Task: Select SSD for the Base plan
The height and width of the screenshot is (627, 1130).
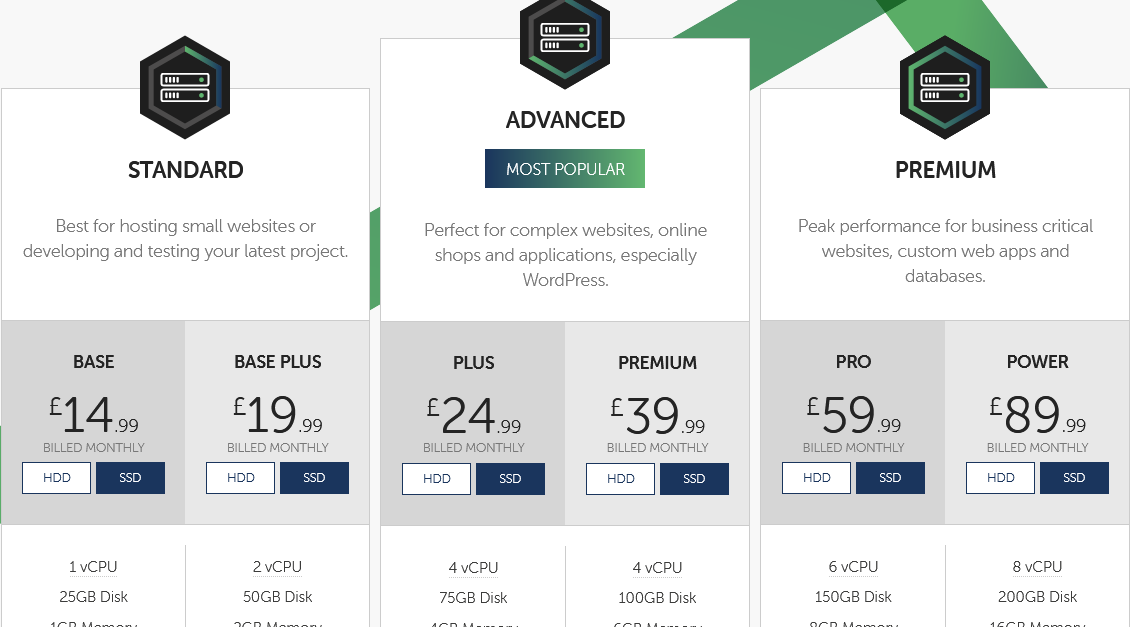Action: [130, 478]
